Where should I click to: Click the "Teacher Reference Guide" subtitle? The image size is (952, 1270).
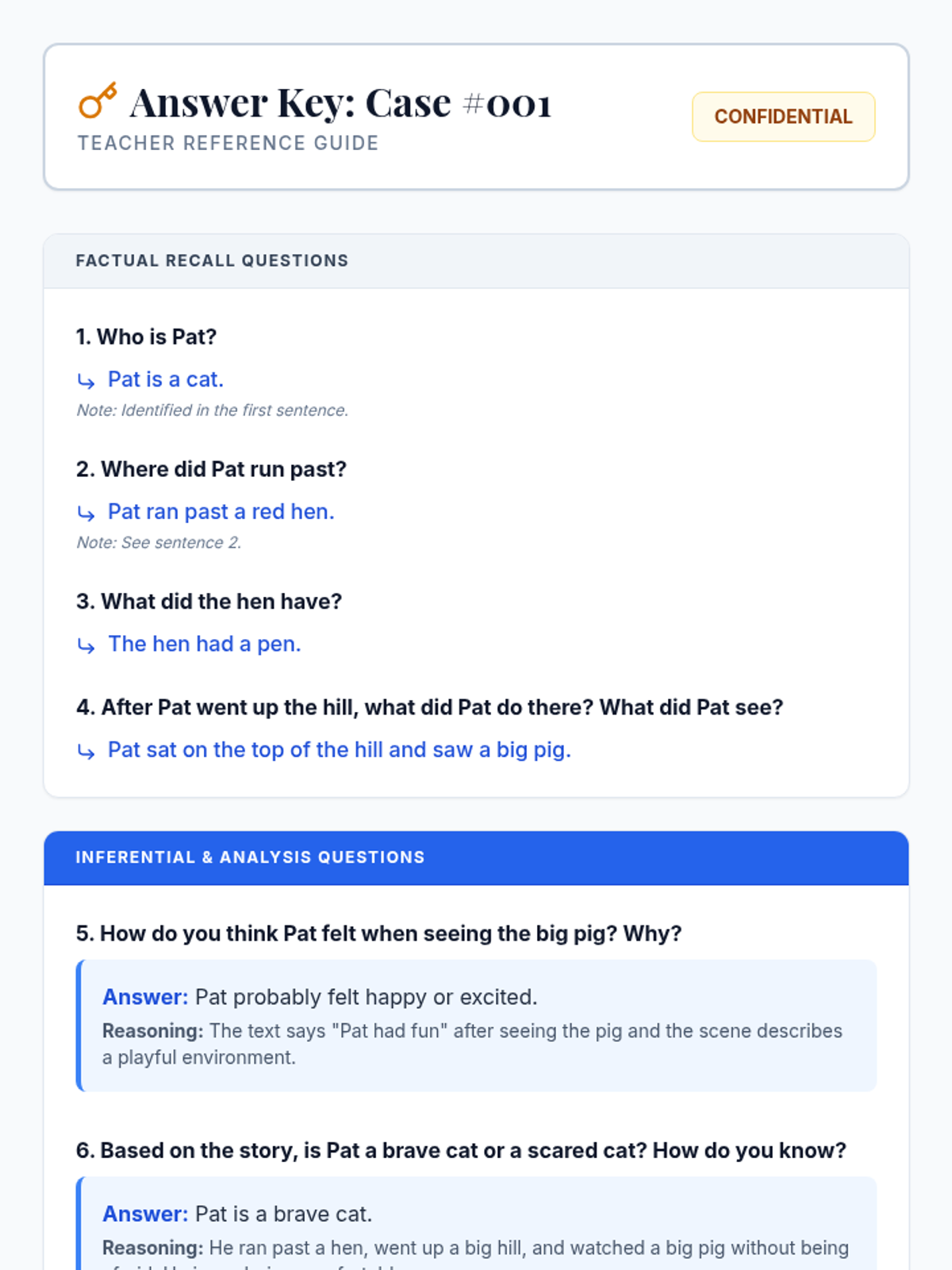(x=228, y=143)
